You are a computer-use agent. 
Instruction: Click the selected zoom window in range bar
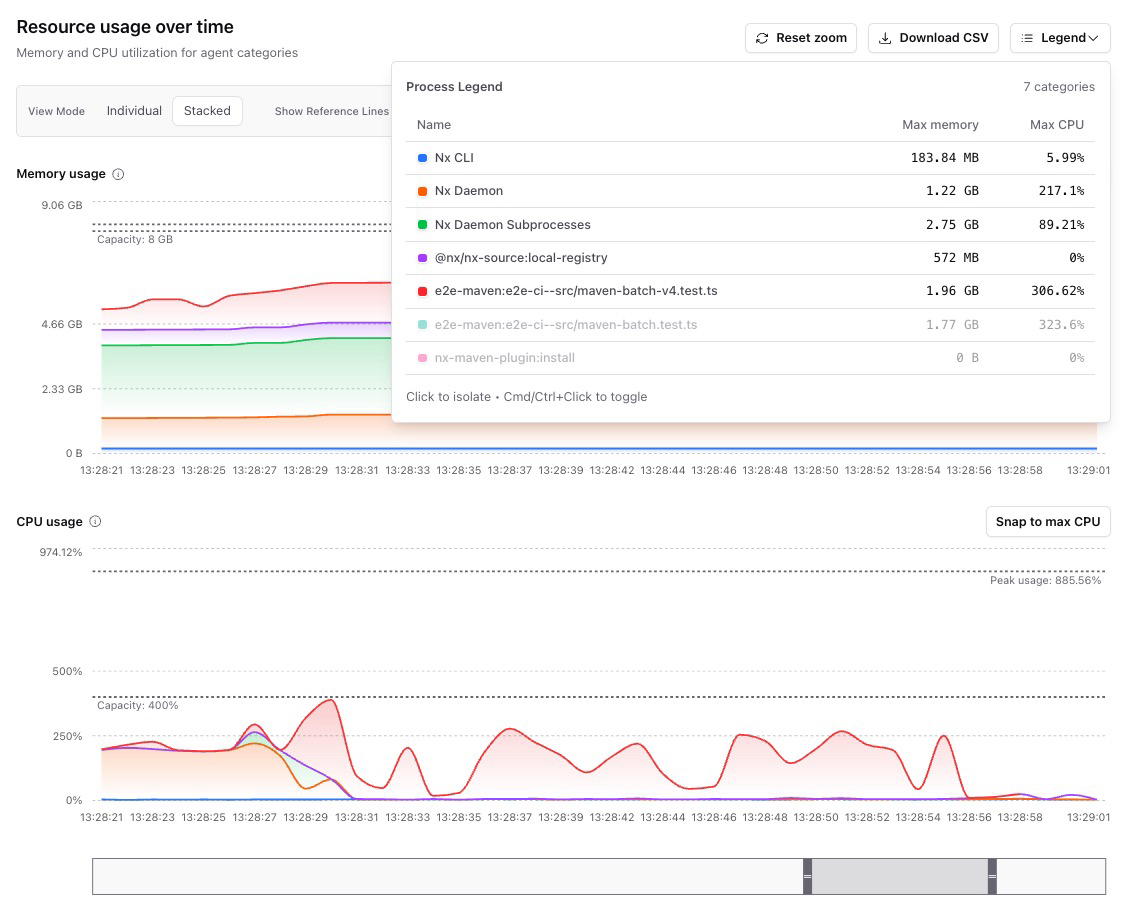point(899,876)
